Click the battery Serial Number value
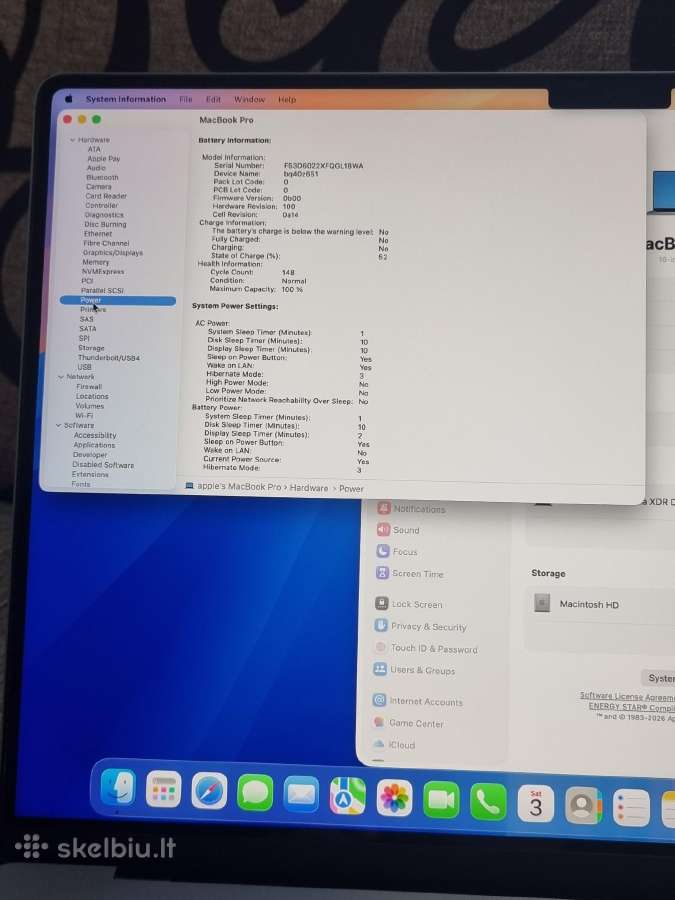This screenshot has height=900, width=675. pyautogui.click(x=323, y=166)
